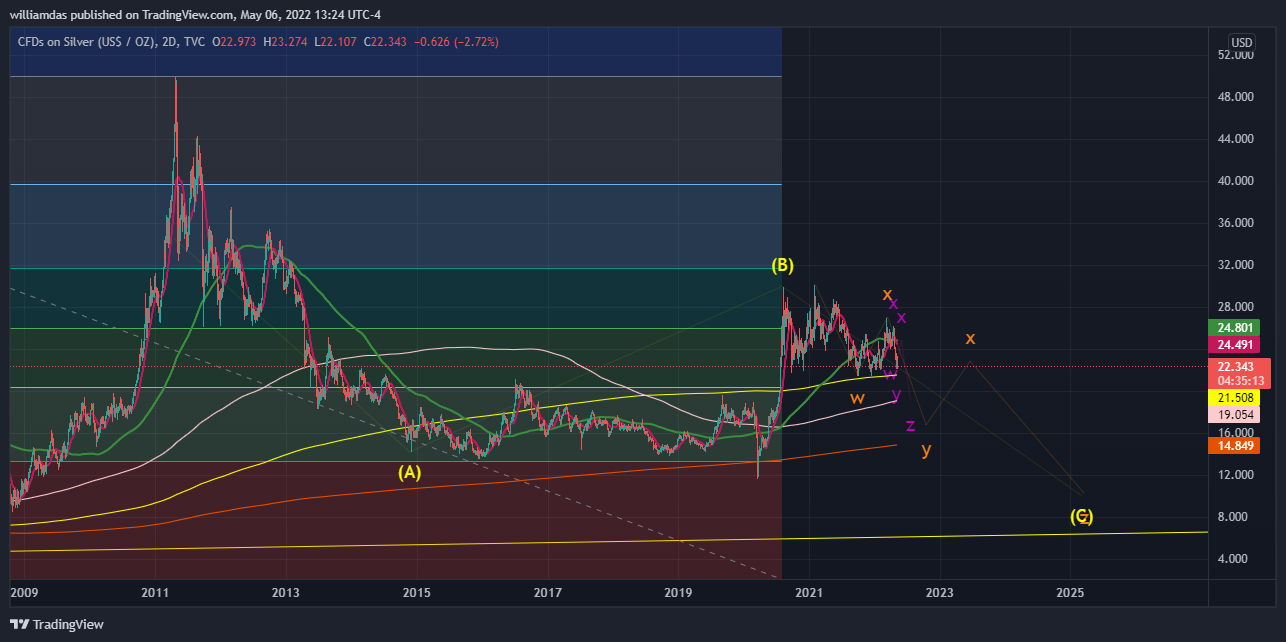Screen dimensions: 1286x642
Task: Click the low value L22.107
Action: 337,42
